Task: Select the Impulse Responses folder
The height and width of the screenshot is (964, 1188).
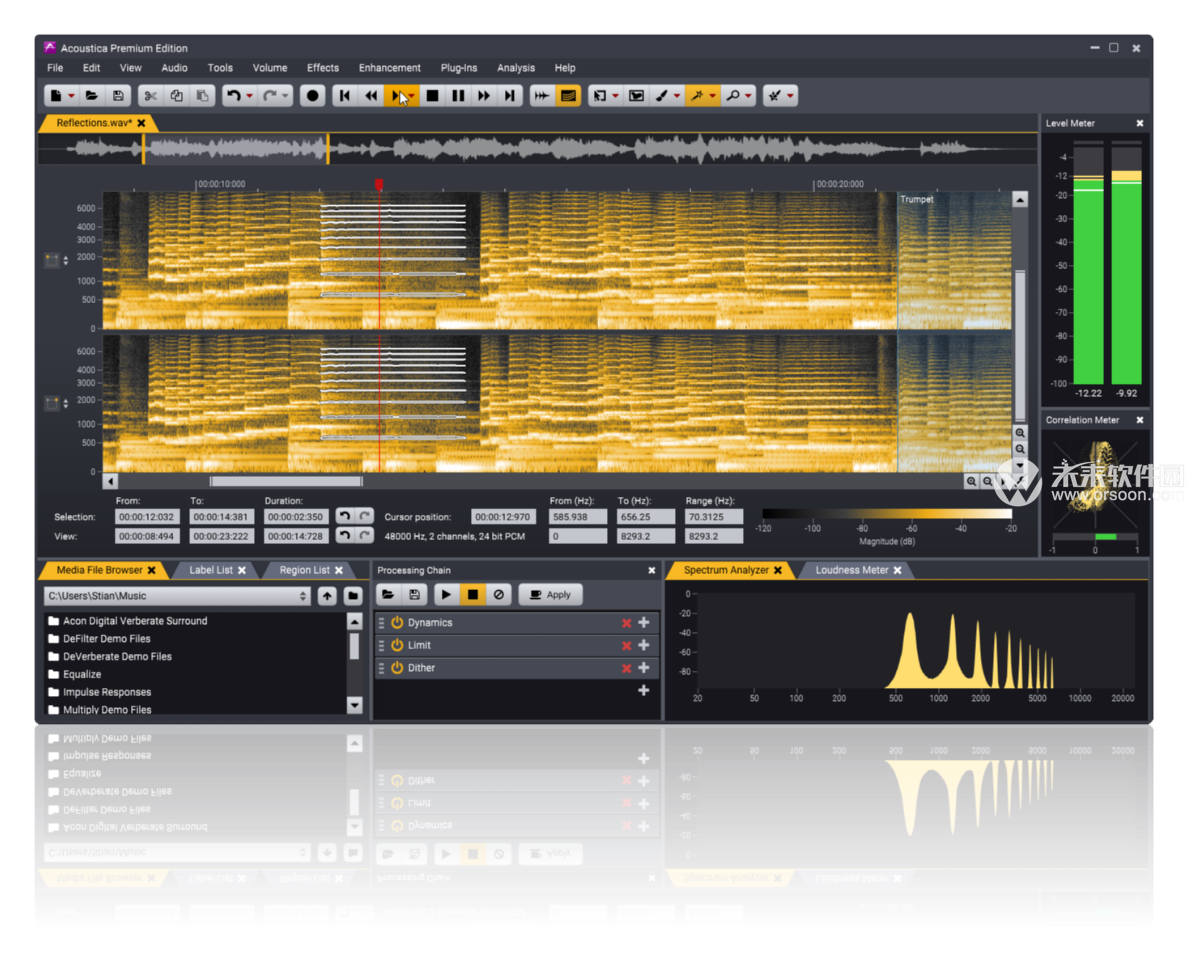Action: point(107,692)
